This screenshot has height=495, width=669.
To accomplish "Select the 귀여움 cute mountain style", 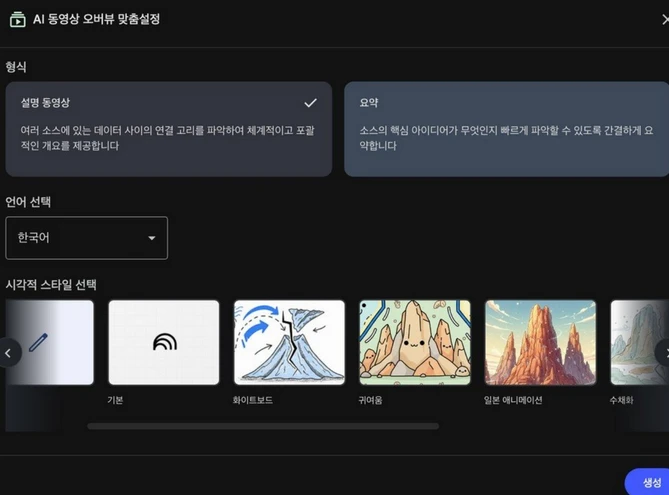I will pyautogui.click(x=415, y=342).
